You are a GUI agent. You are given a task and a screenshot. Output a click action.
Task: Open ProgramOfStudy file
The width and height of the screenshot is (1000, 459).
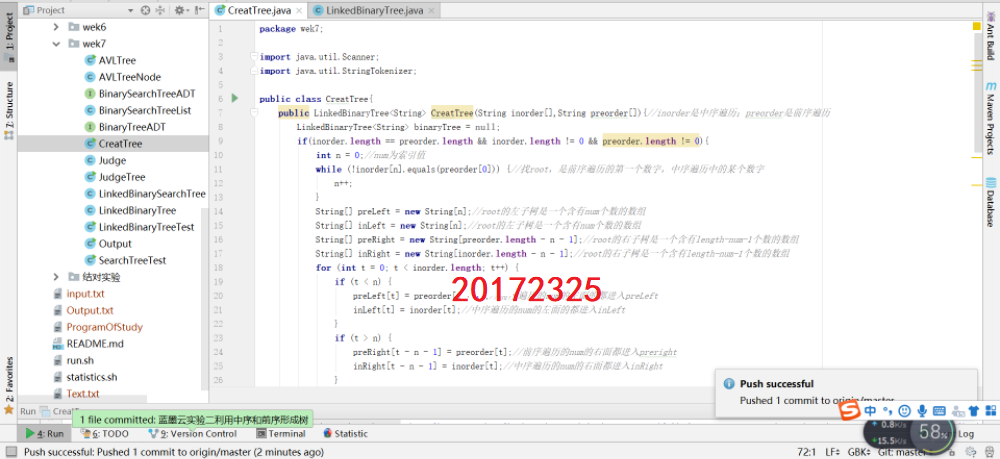(104, 327)
